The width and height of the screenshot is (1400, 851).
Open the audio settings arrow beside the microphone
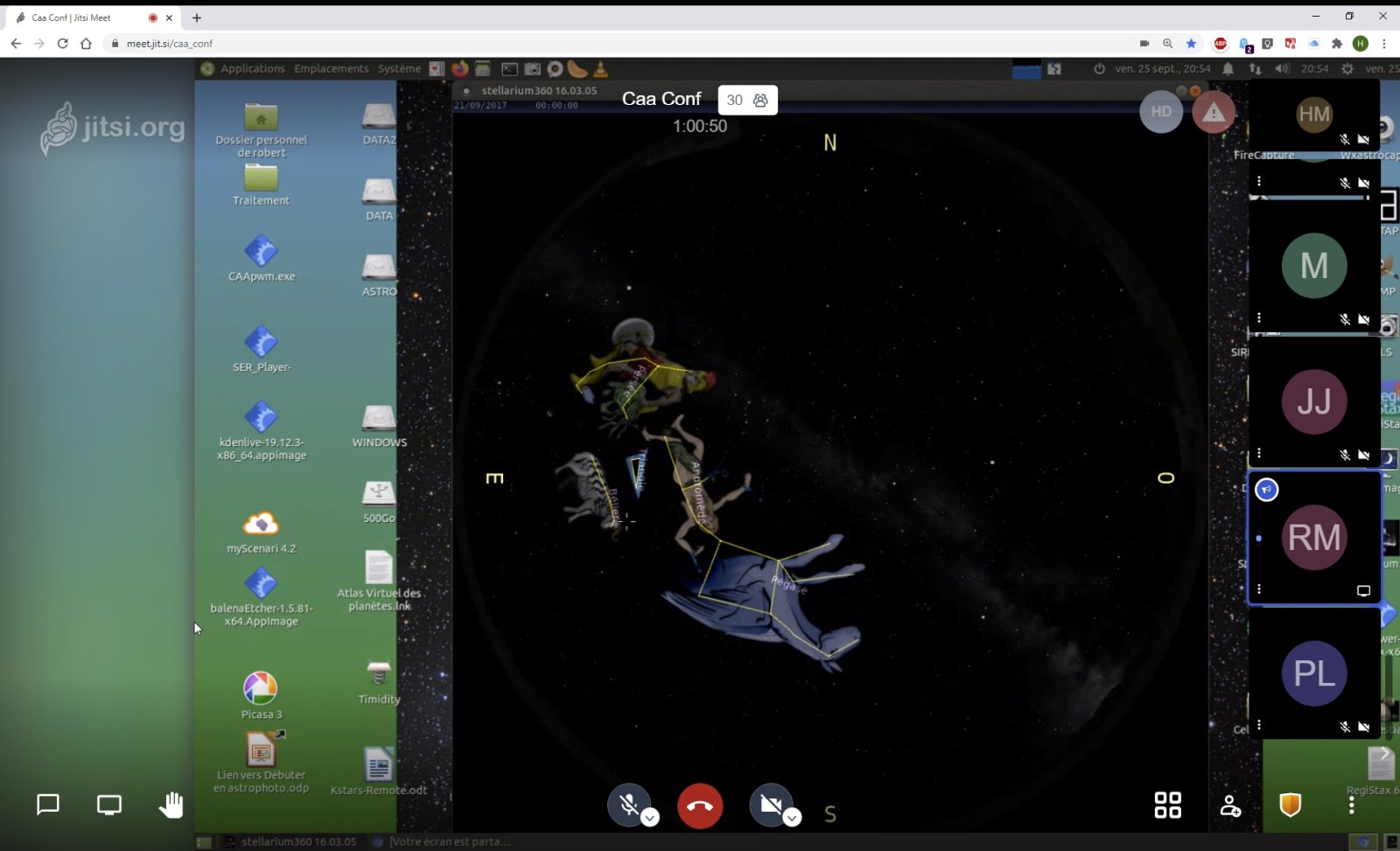point(649,818)
